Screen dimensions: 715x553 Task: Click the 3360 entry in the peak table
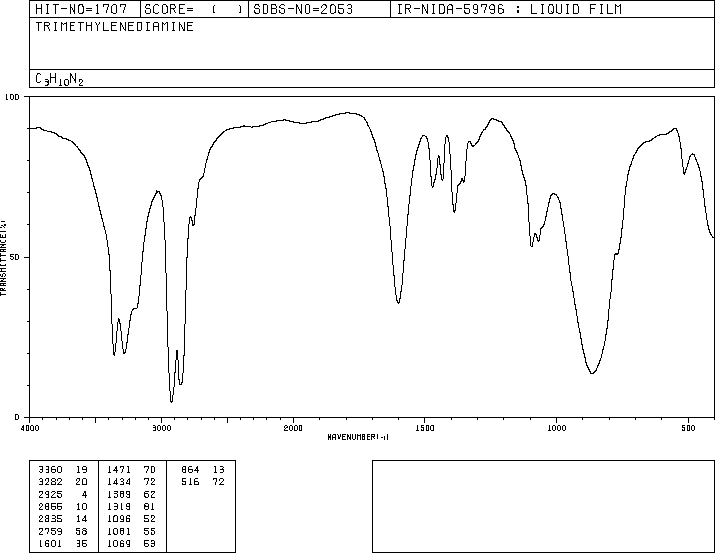click(50, 470)
